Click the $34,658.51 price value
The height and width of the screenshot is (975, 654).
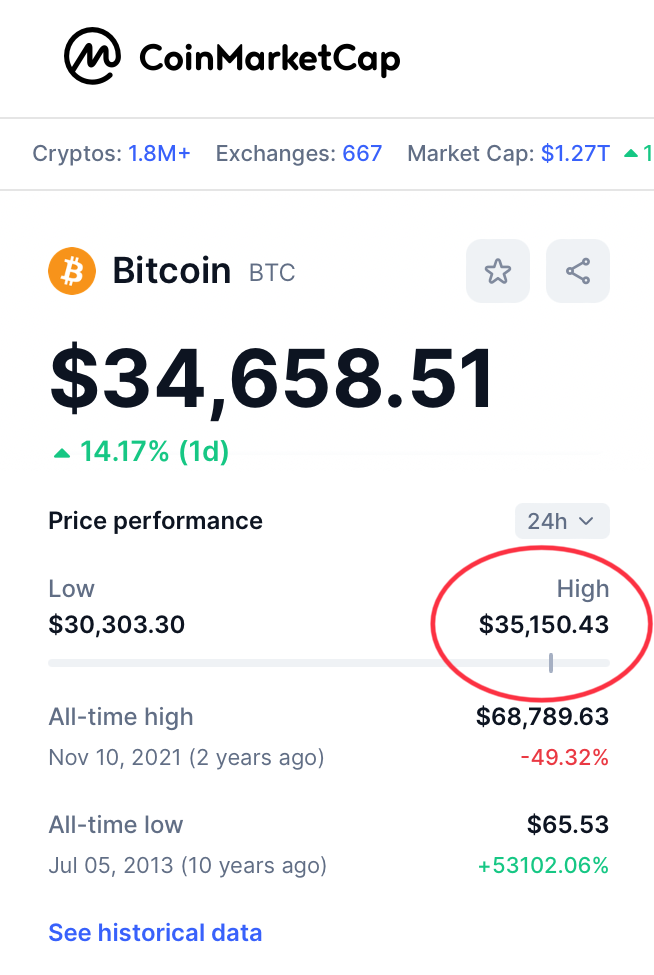tap(272, 378)
